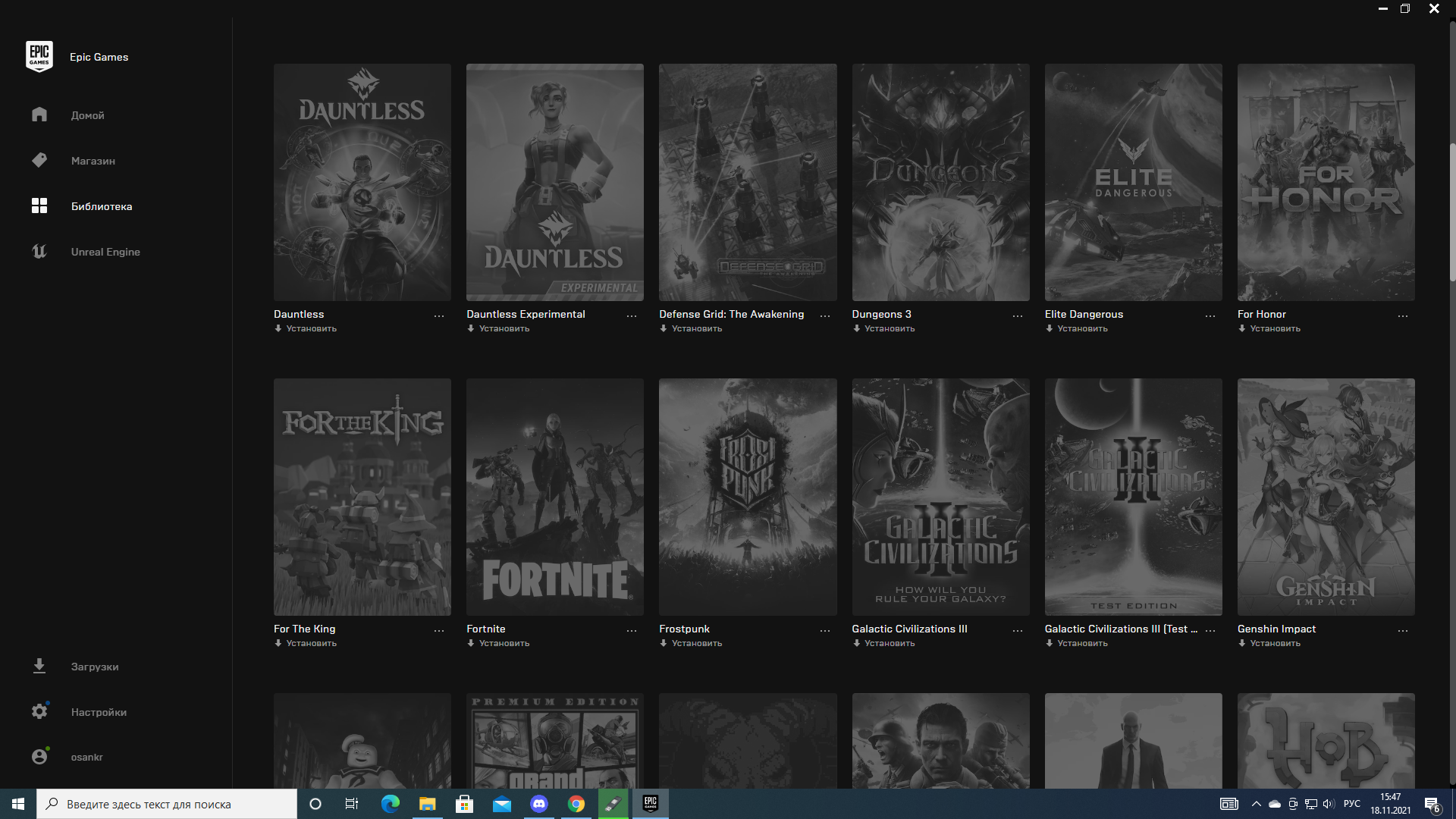
Task: Switch to the Магазин menu item
Action: [x=93, y=161]
